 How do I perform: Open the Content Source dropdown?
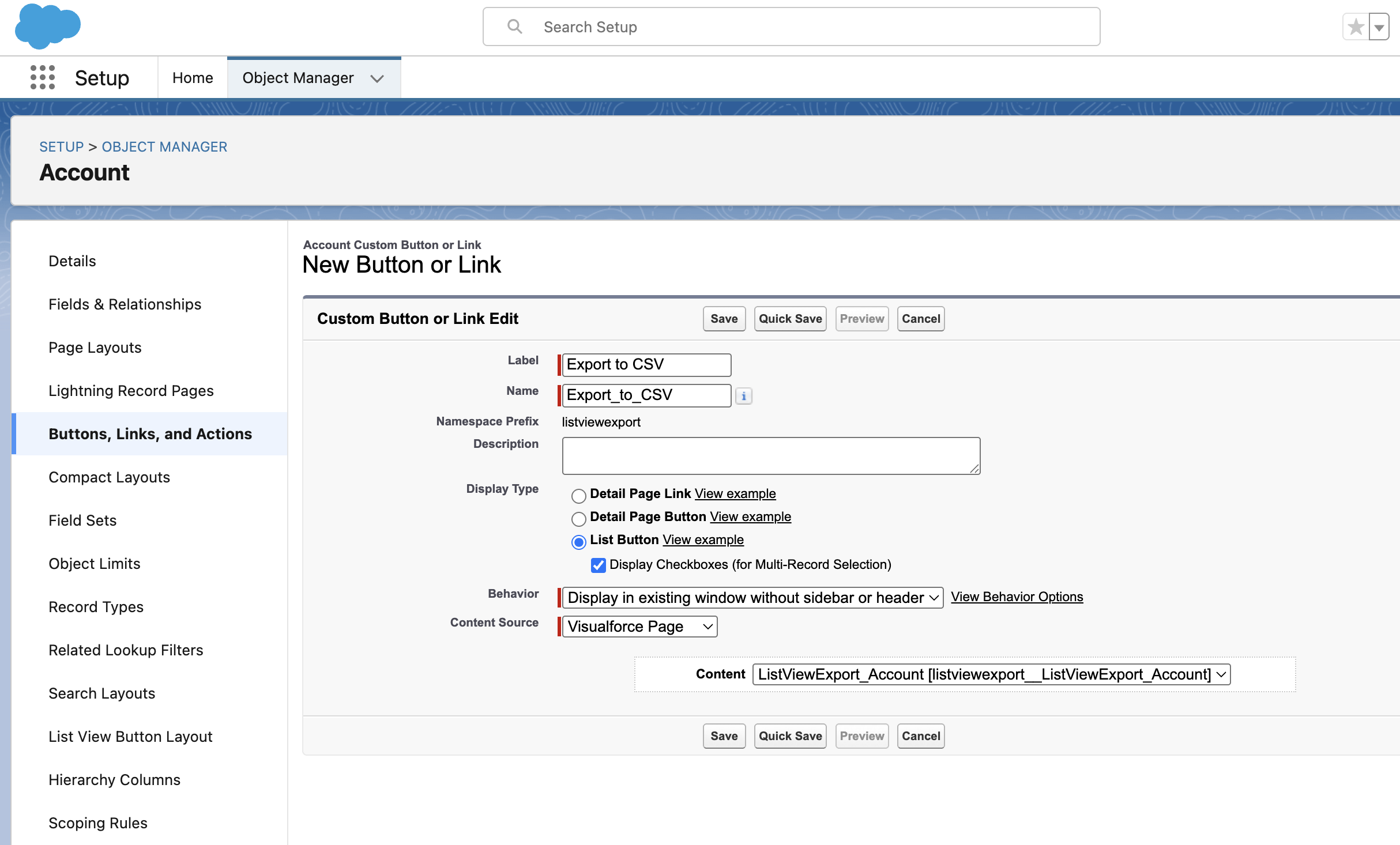(639, 627)
